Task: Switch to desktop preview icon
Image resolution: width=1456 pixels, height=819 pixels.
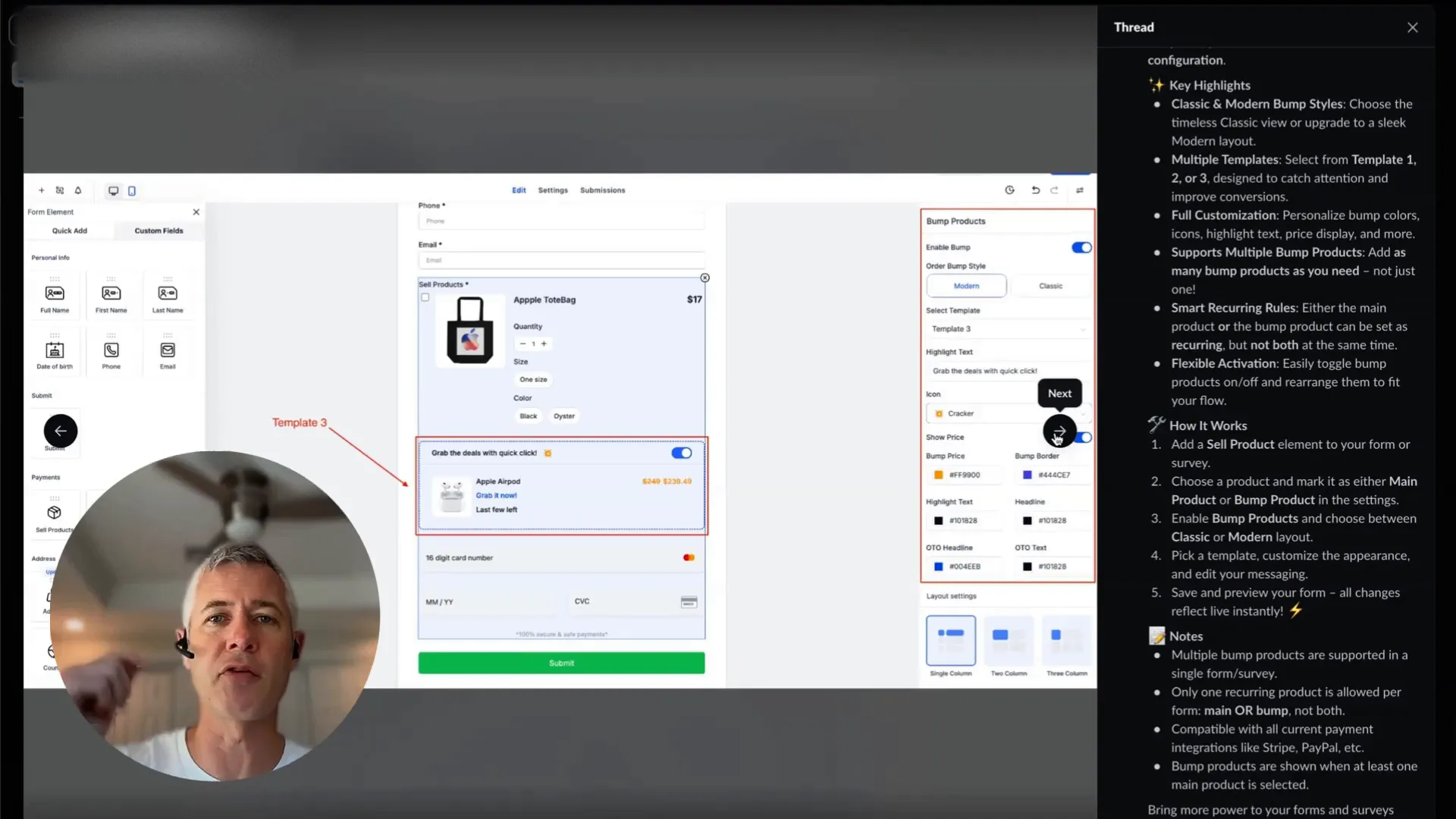Action: click(113, 191)
